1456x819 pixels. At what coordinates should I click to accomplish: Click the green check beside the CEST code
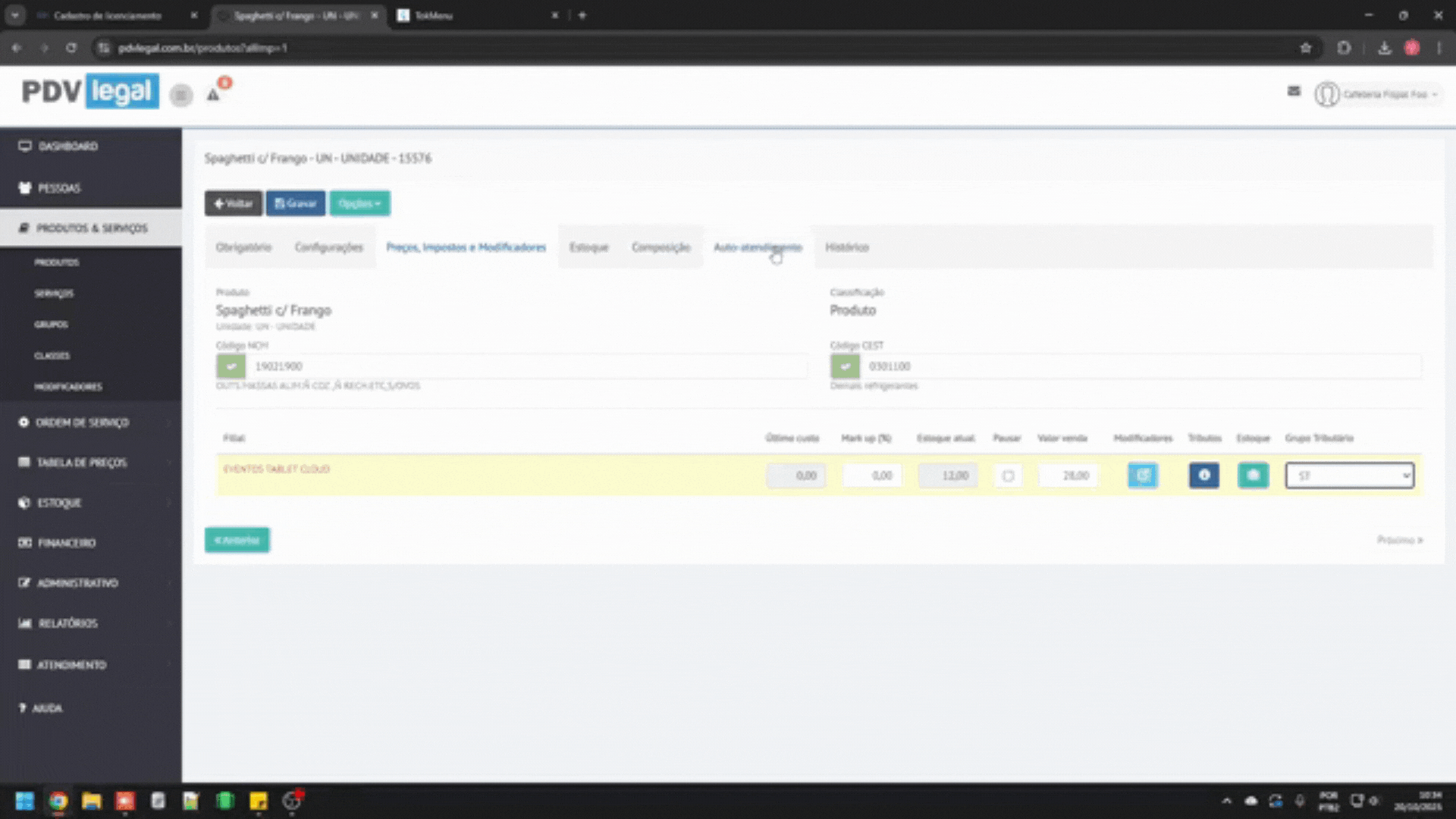click(x=845, y=366)
